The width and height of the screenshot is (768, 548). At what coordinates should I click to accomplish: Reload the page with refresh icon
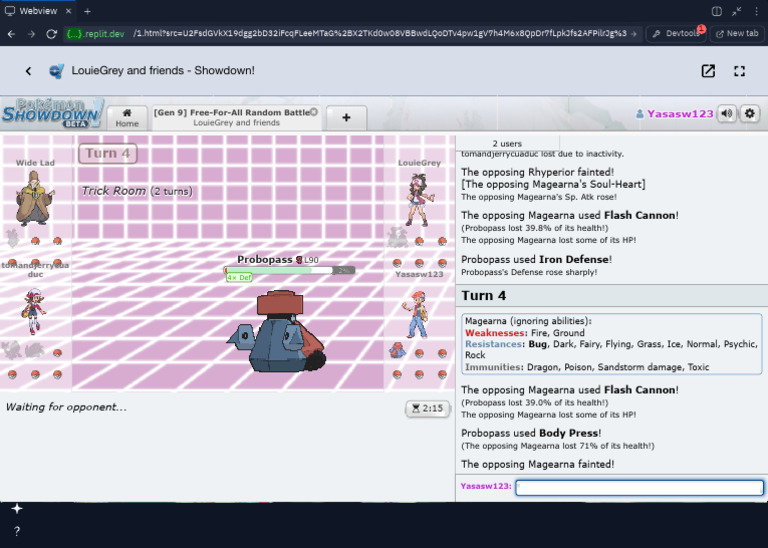(49, 33)
